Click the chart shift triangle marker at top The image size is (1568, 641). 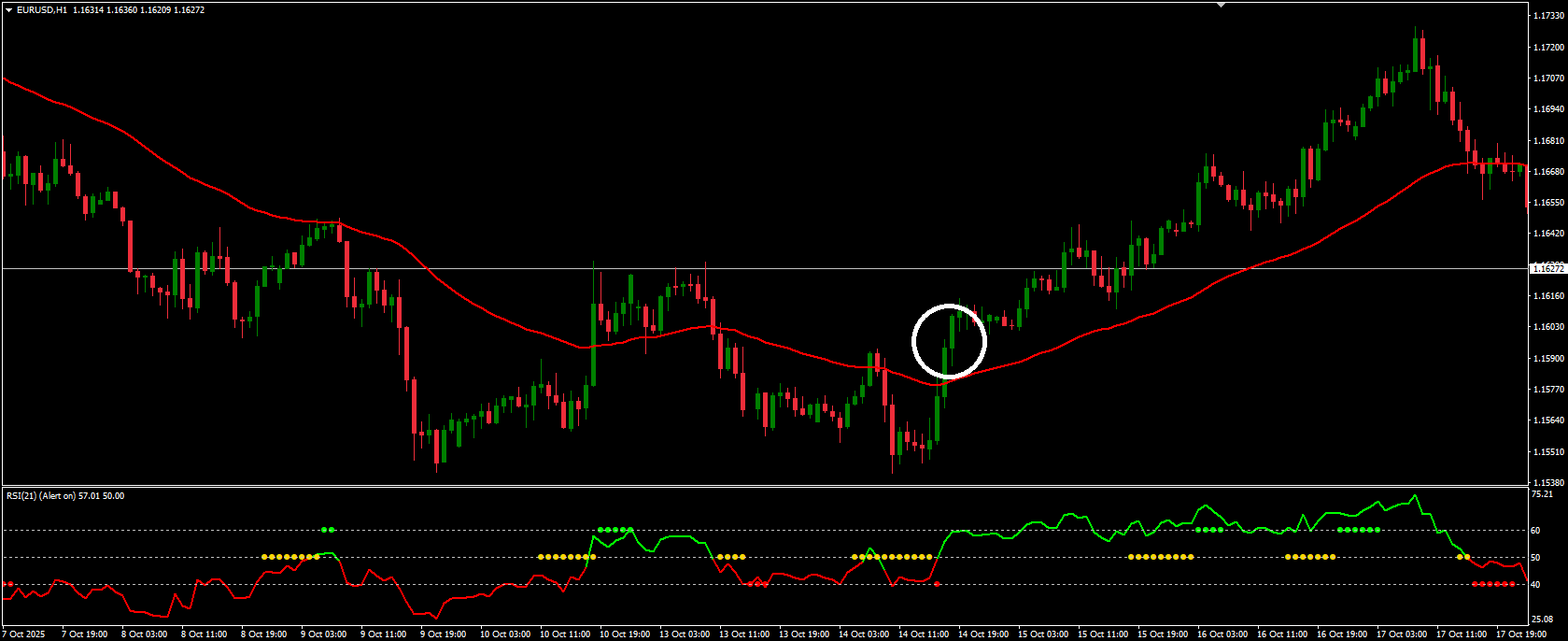pyautogui.click(x=1221, y=5)
